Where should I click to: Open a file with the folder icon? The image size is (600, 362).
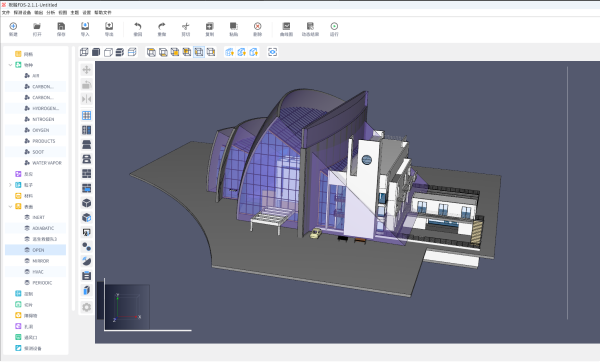(x=37, y=26)
